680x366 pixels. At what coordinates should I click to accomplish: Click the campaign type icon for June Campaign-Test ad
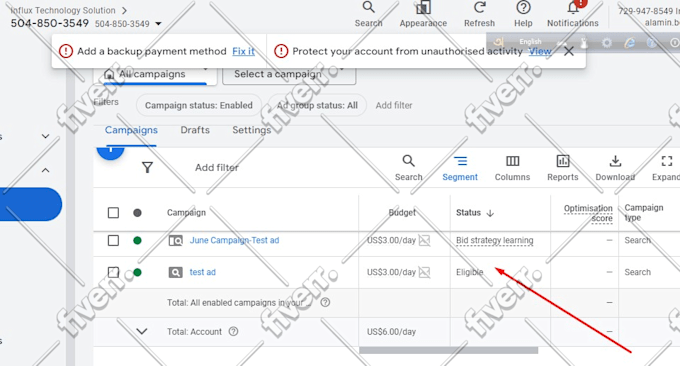coord(175,240)
